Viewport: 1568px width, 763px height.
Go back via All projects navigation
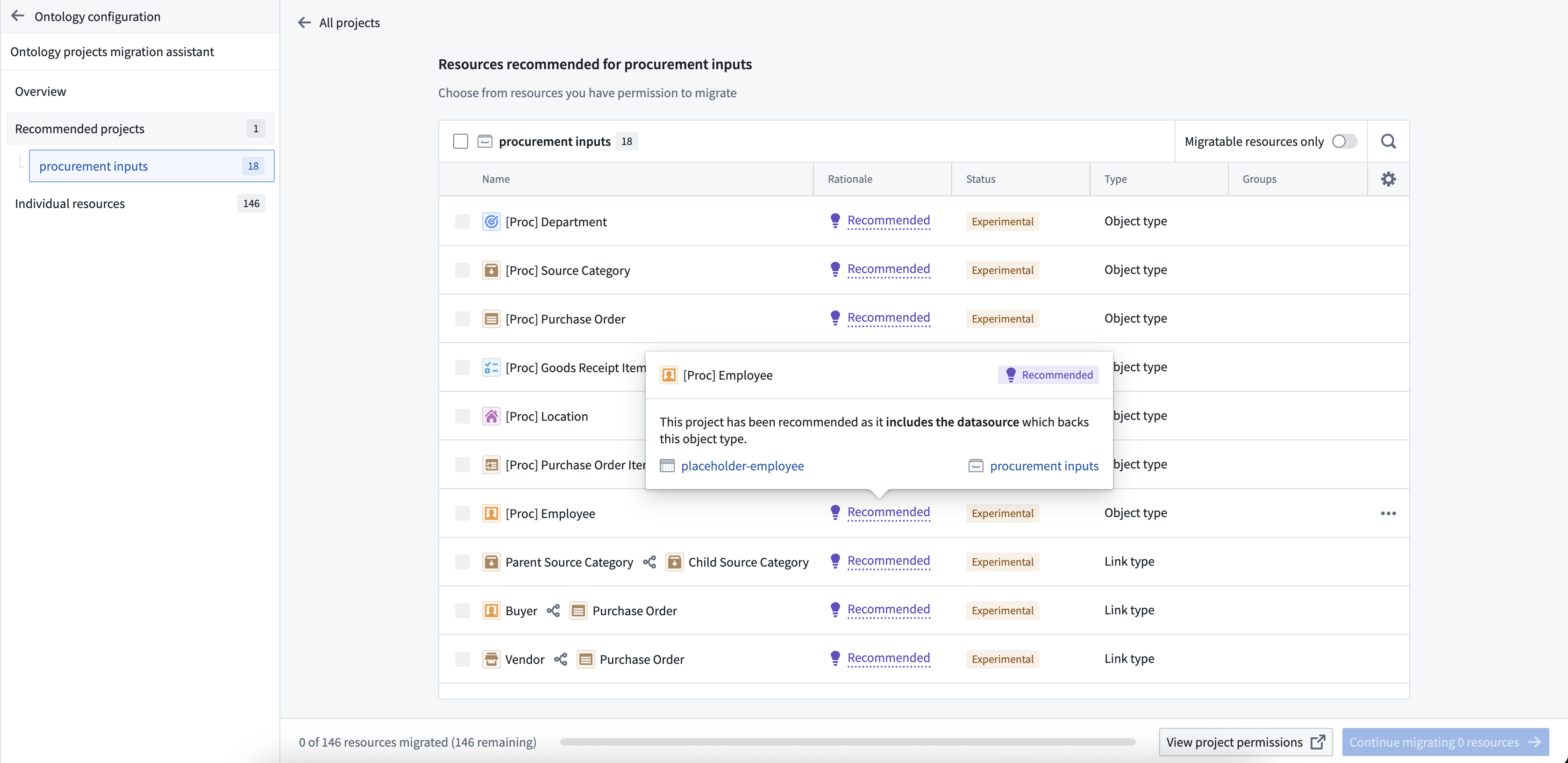pyautogui.click(x=338, y=22)
